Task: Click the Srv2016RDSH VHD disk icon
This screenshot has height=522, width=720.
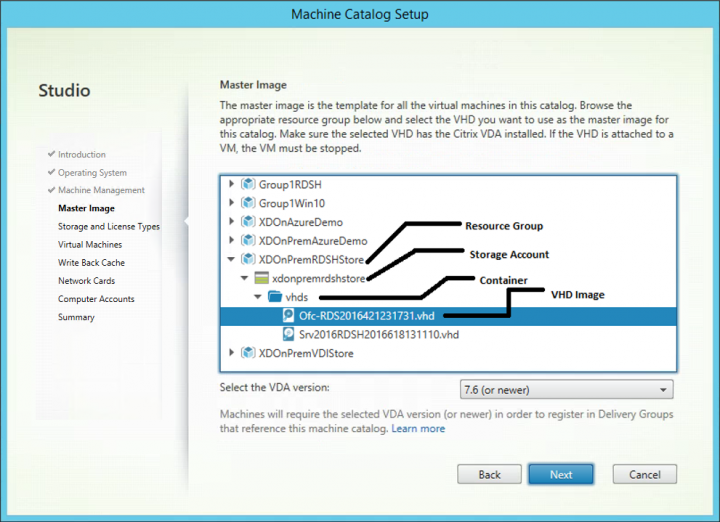Action: (289, 334)
